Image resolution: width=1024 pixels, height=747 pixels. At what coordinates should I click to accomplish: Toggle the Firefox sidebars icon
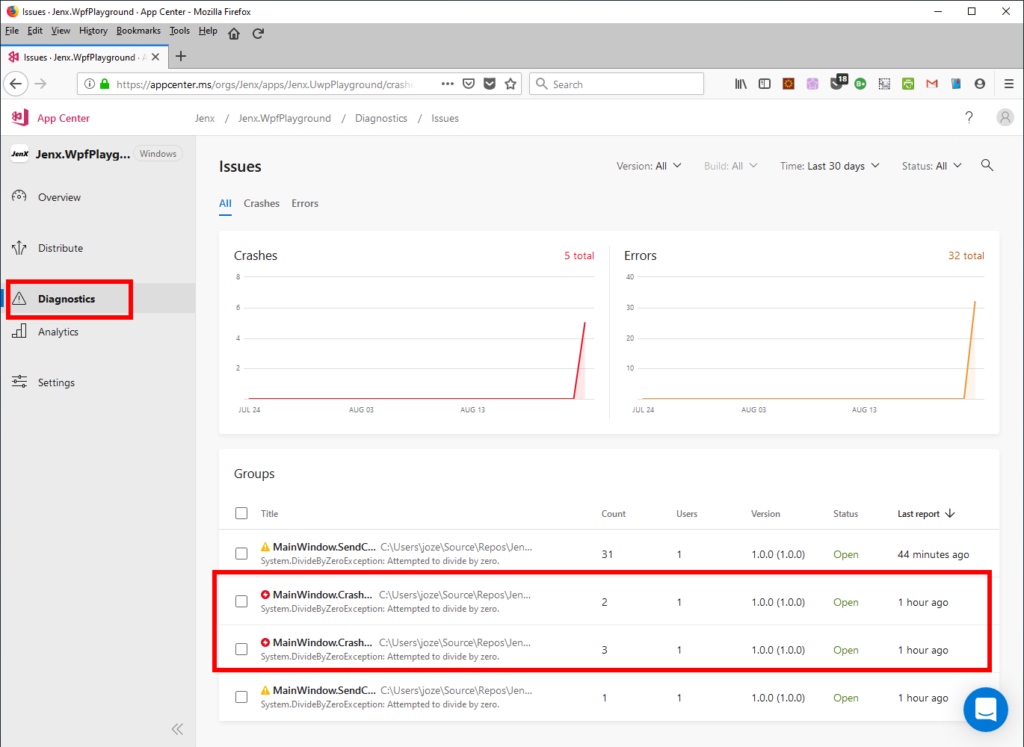[764, 84]
